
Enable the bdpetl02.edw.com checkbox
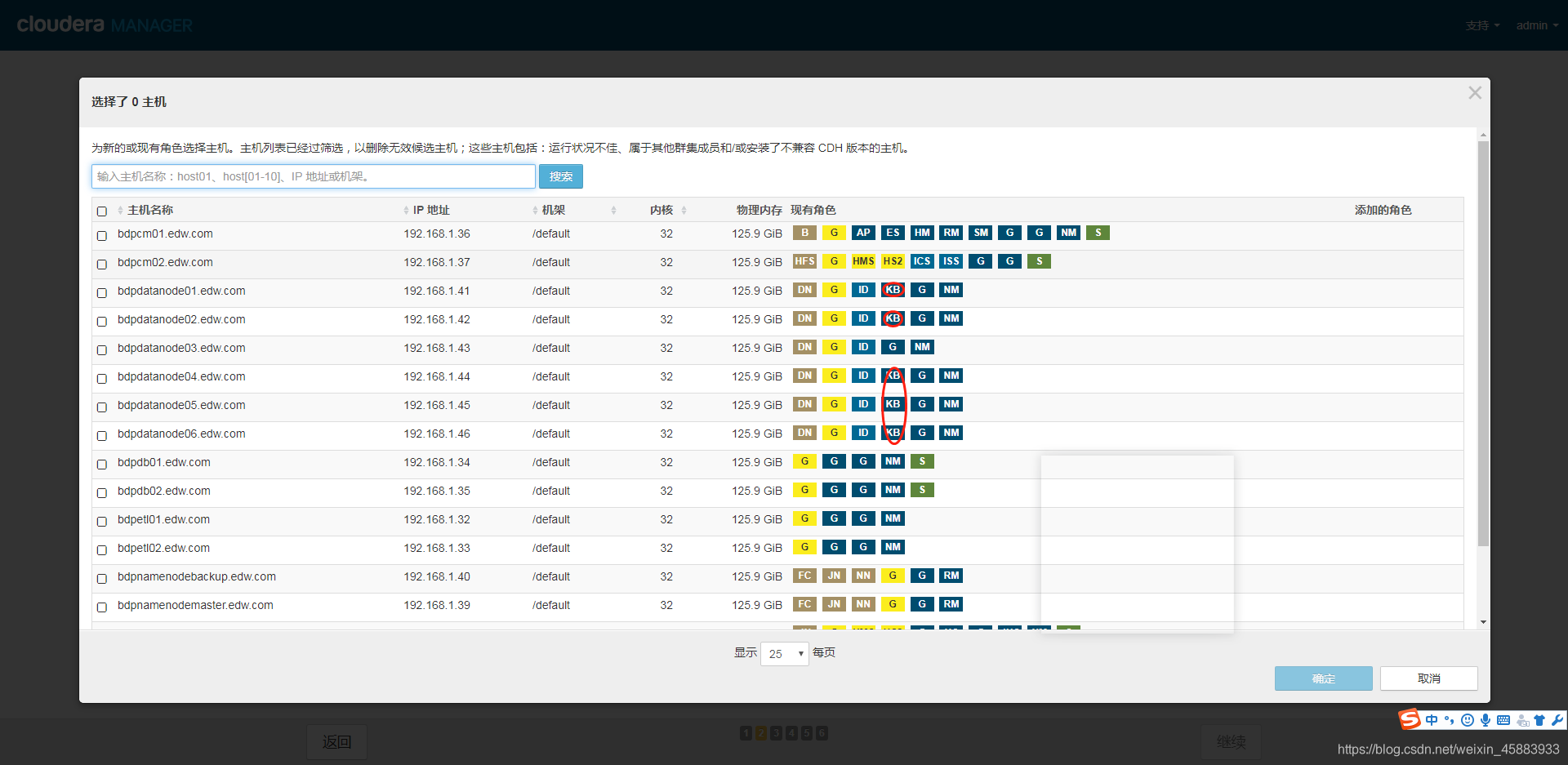102,549
